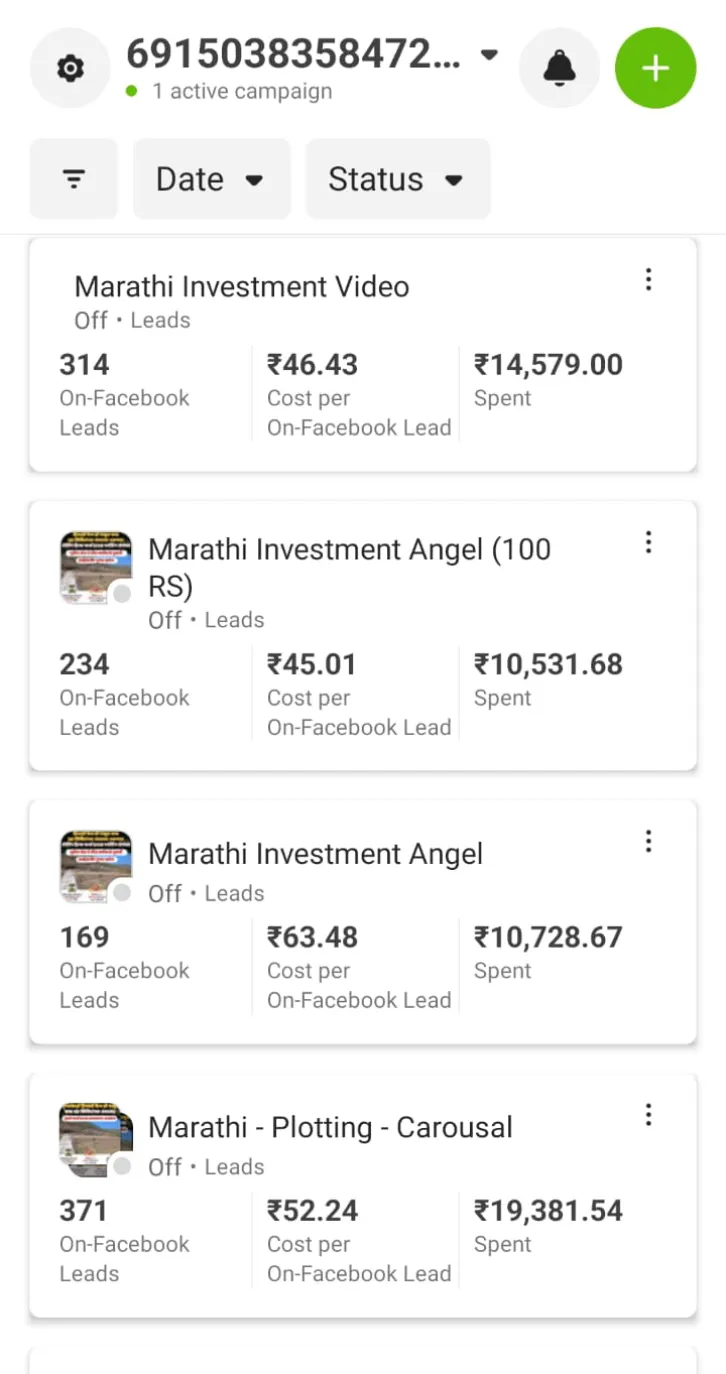Tap the green plus create button
726x1374 pixels.
tap(655, 68)
